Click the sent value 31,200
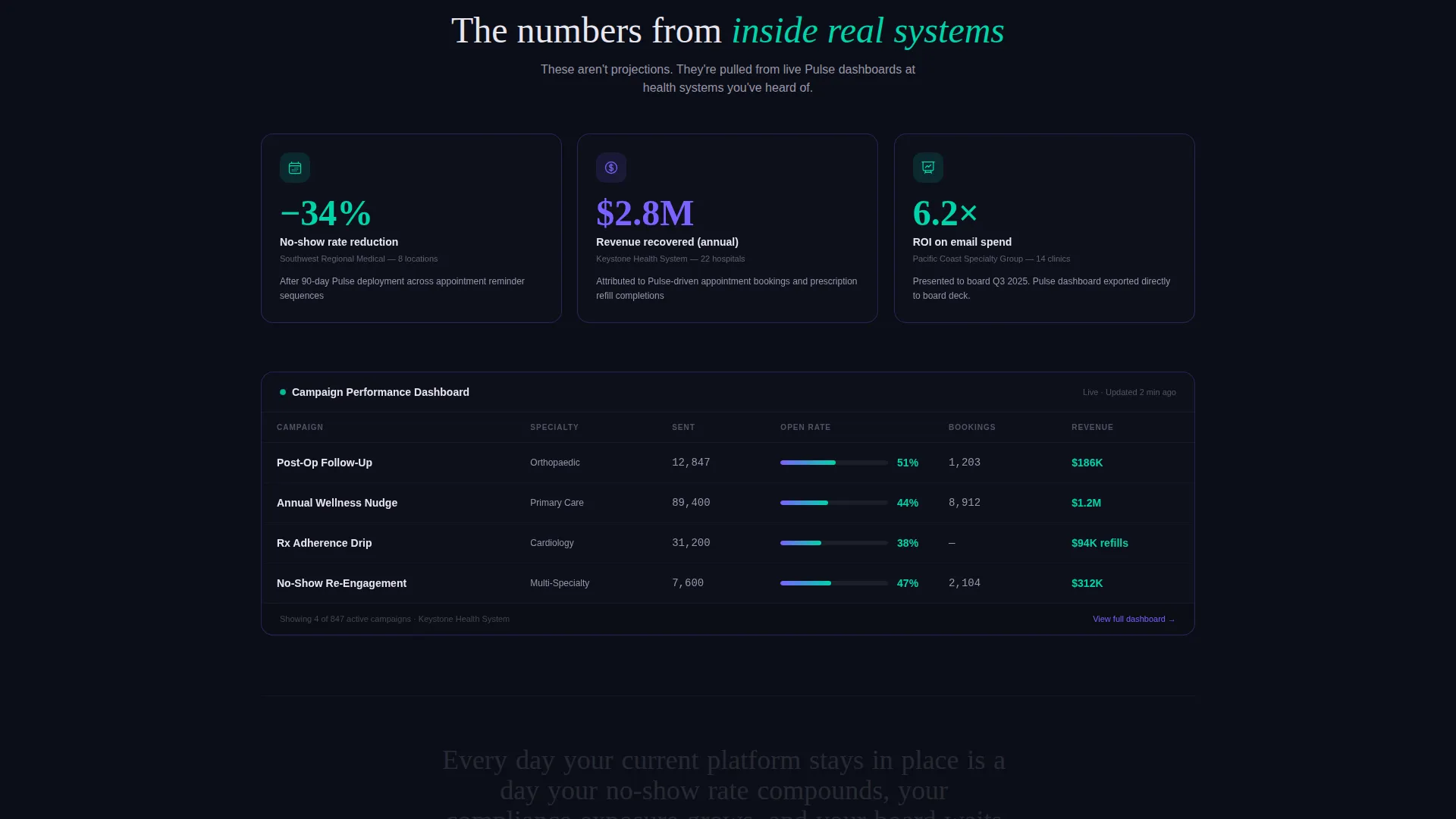Viewport: 1456px width, 819px height. [x=691, y=543]
